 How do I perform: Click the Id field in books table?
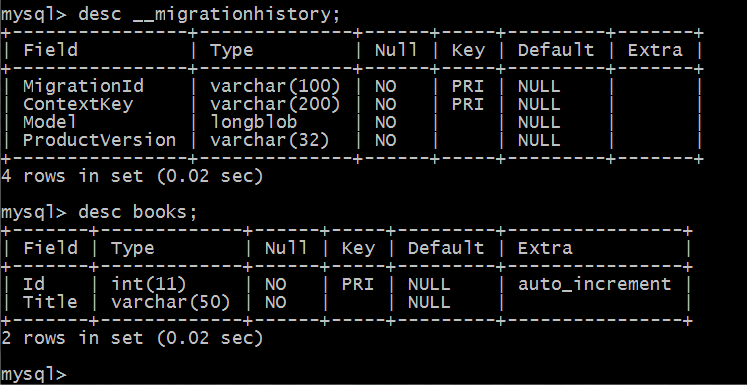click(x=34, y=284)
